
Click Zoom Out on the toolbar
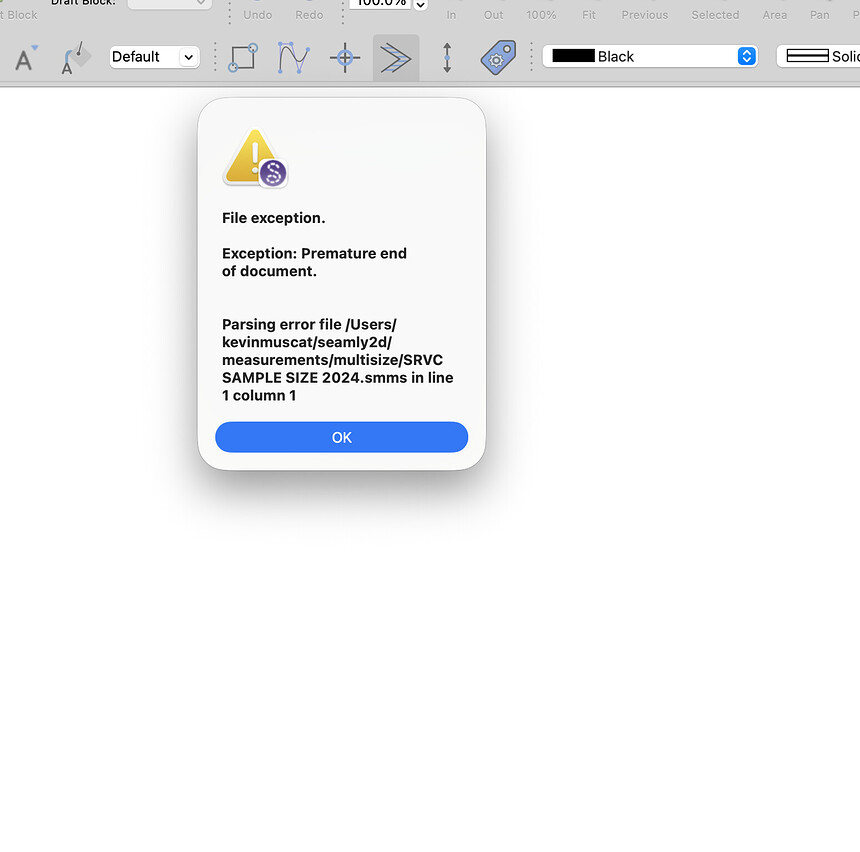click(493, 15)
